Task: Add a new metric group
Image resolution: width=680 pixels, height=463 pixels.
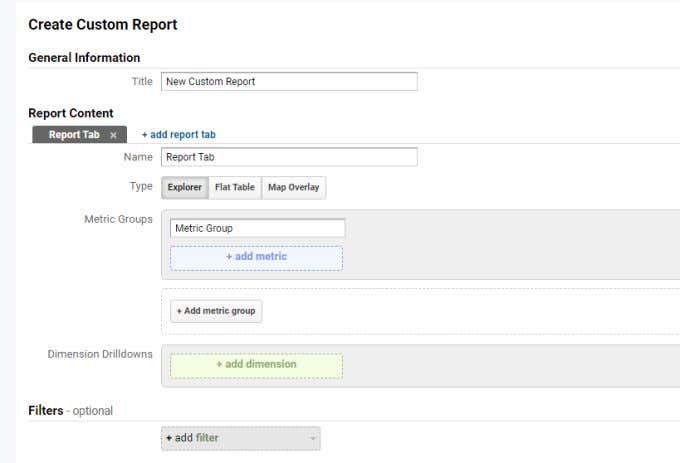Action: click(216, 311)
